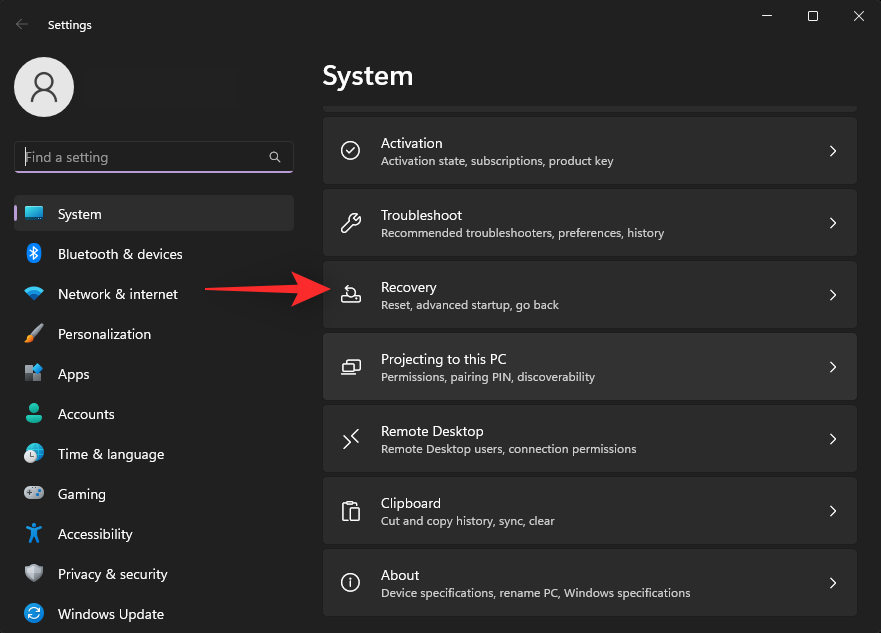Click the About info icon
This screenshot has width=881, height=633.
350,583
